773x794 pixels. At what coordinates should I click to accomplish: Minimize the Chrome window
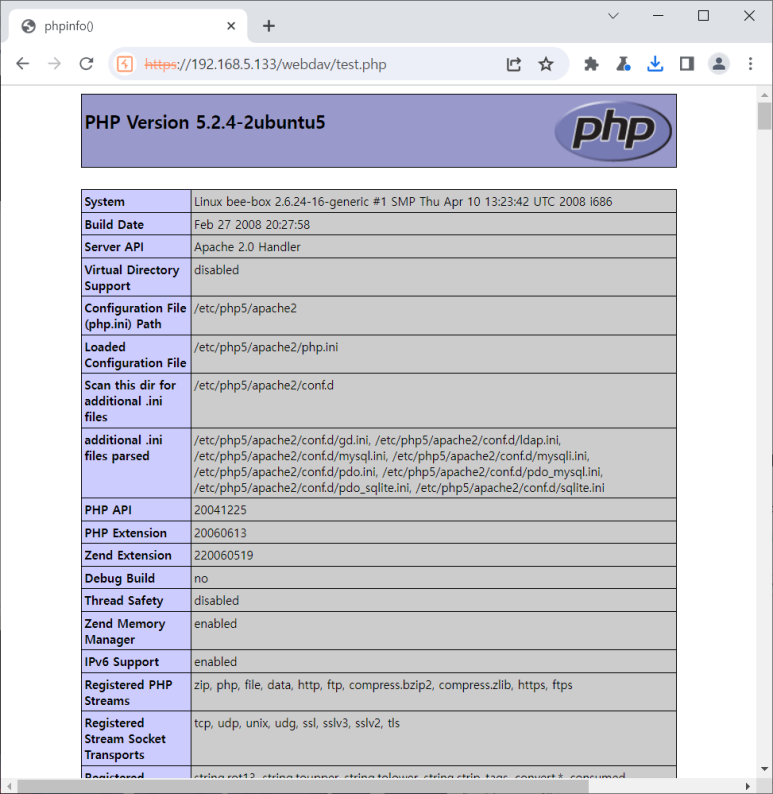(x=658, y=16)
